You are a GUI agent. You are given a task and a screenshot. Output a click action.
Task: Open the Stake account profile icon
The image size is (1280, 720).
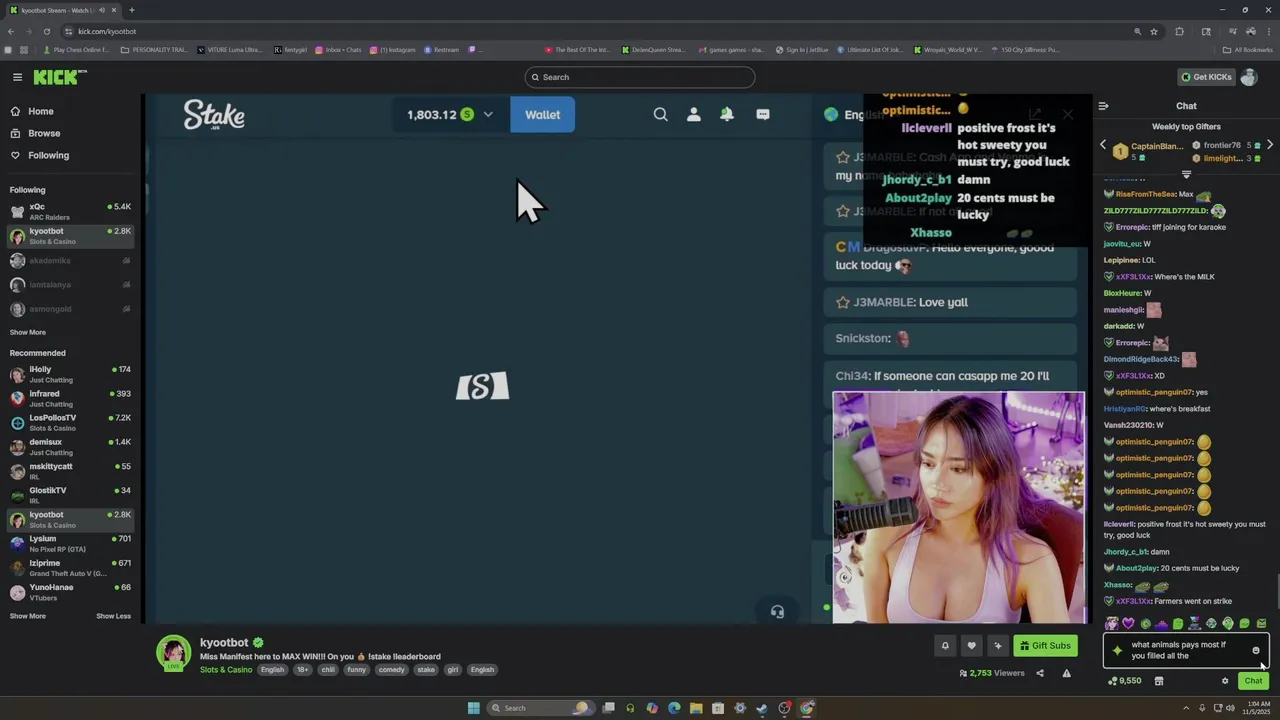693,115
